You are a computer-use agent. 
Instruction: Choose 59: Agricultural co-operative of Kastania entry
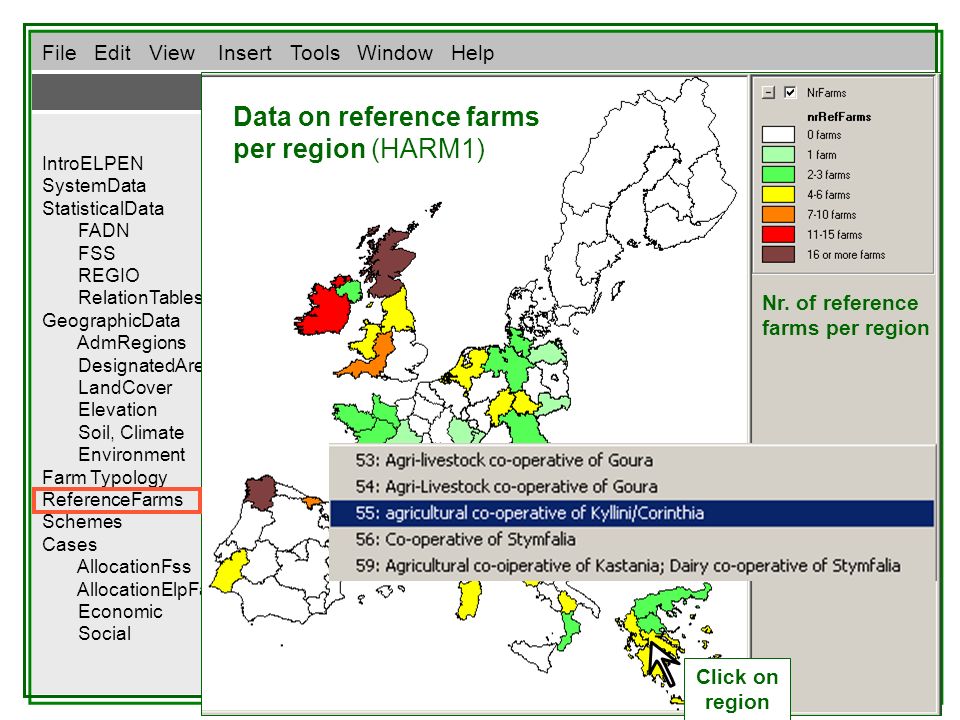[x=632, y=566]
